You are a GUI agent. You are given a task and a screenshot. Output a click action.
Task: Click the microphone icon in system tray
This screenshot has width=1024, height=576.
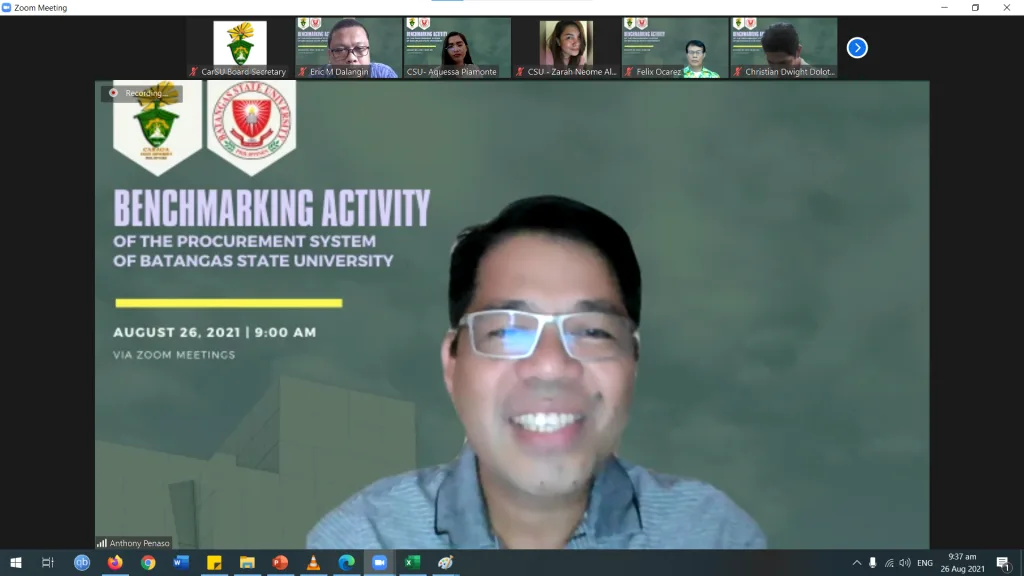pyautogui.click(x=873, y=563)
